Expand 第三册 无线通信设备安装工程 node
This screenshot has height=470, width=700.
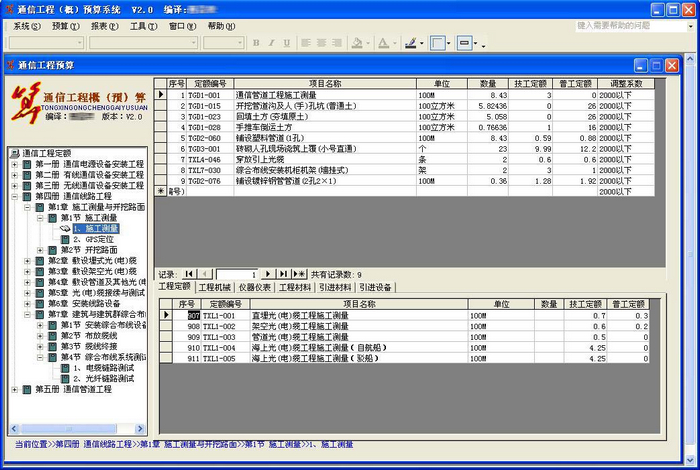(14, 186)
